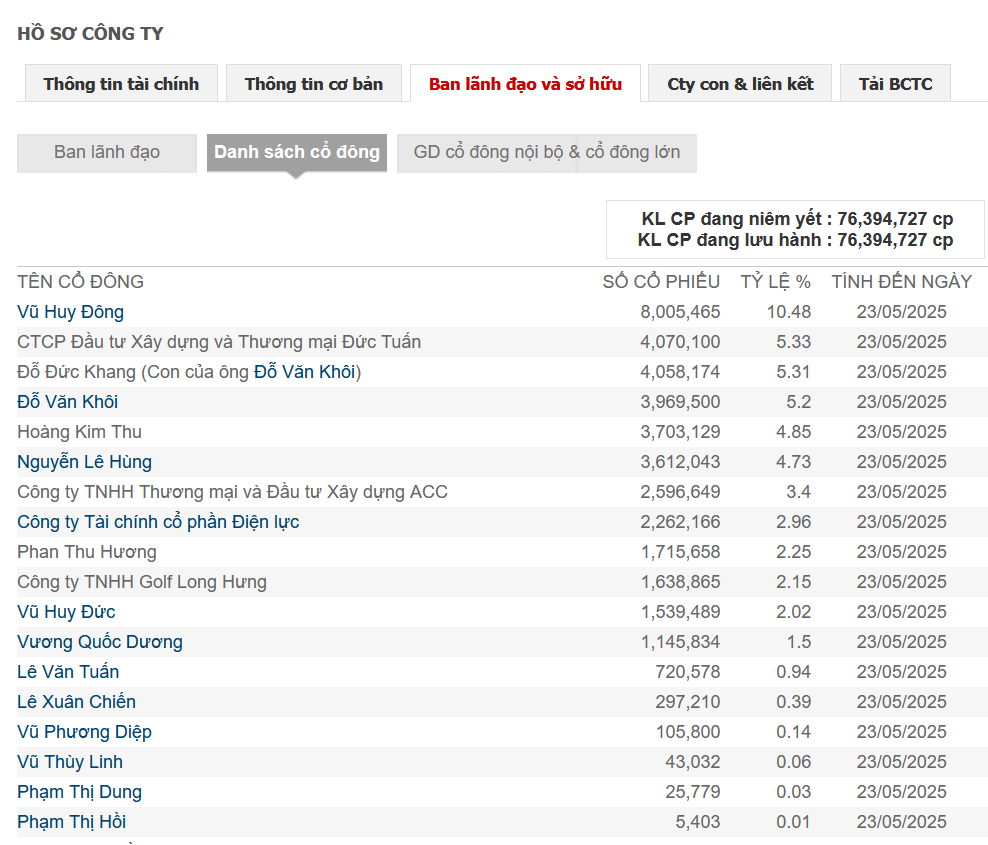Screen dimensions: 988x845
Task: Open the Phạm Thị Hồi link
Action: click(72, 822)
